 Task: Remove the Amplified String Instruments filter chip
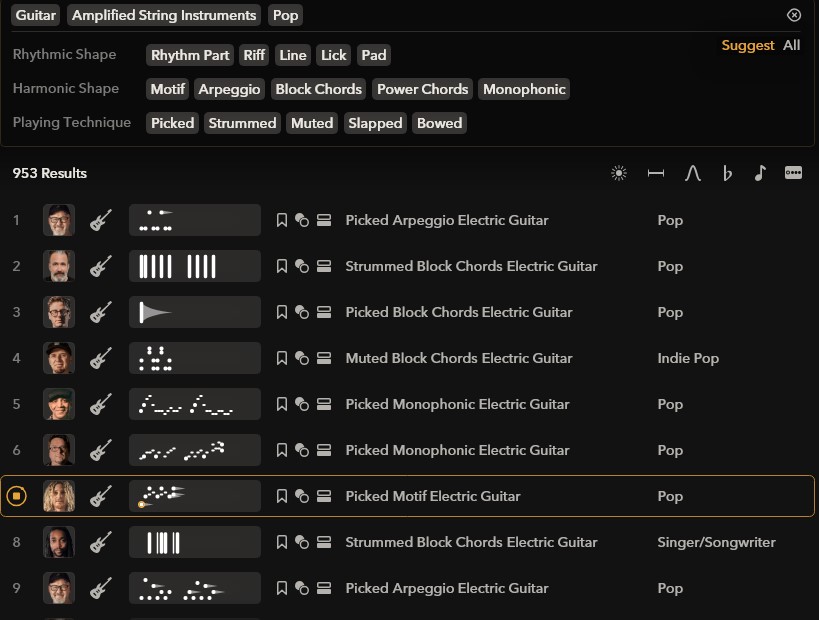point(164,15)
